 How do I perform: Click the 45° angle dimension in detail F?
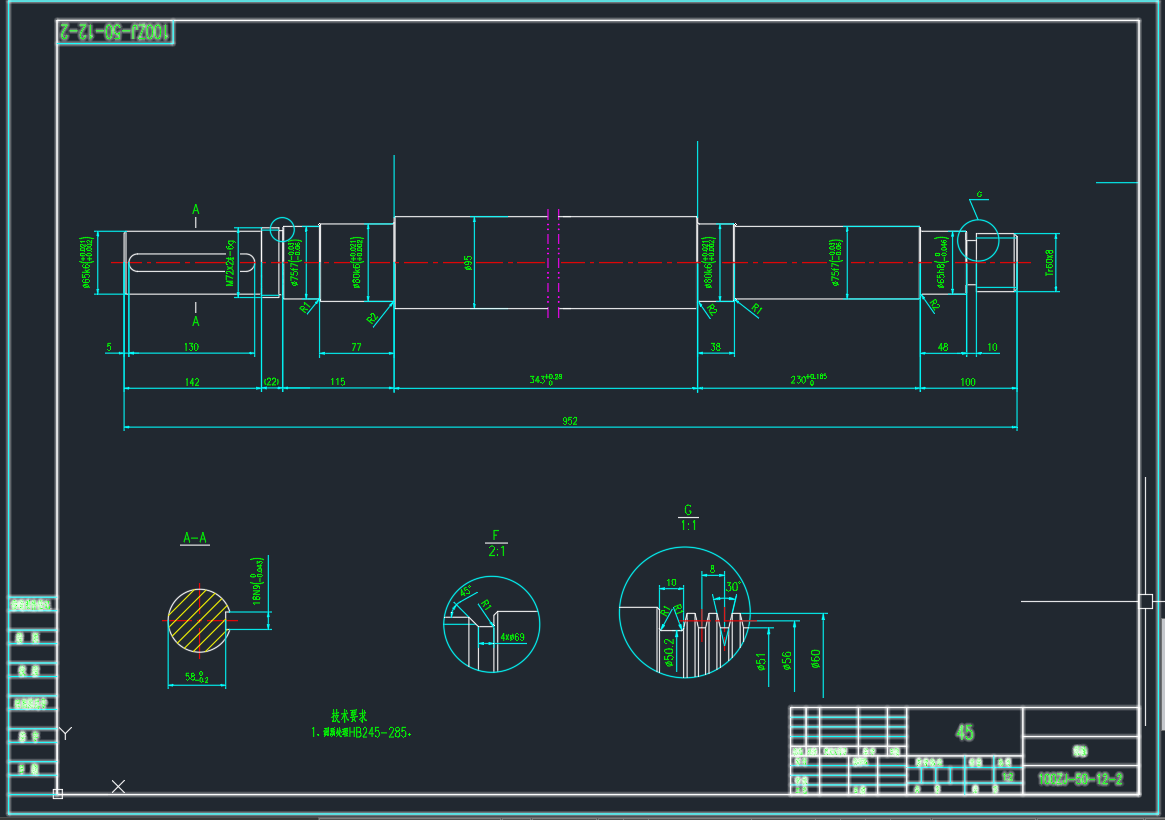tap(465, 591)
